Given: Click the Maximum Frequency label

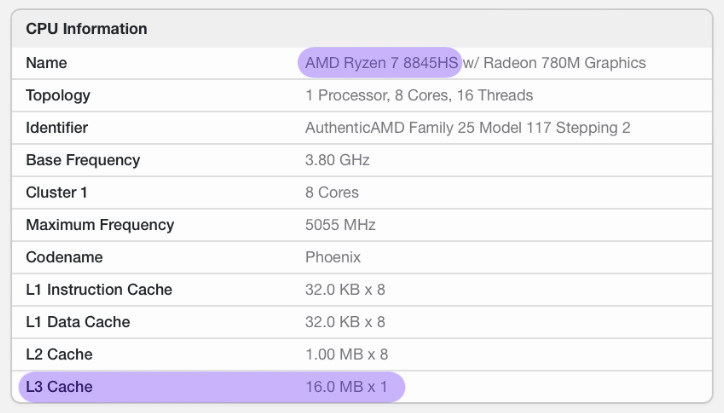Looking at the screenshot, I should [x=100, y=225].
